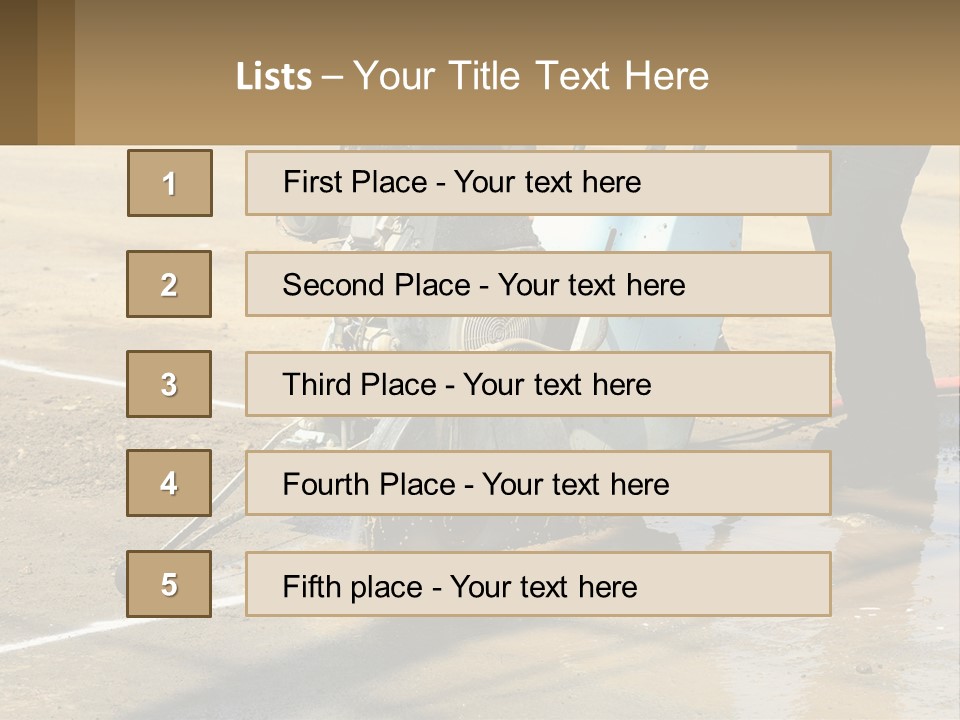Click the number 1 box
Screen dimensions: 960x720
170,183
